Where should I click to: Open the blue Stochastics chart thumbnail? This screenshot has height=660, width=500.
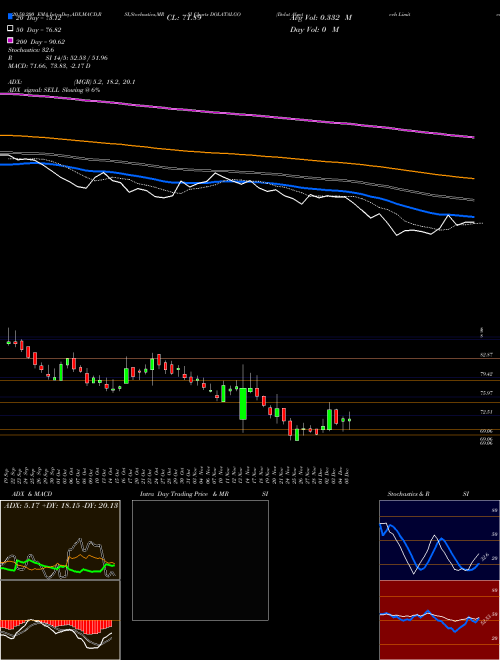[x=439, y=540]
